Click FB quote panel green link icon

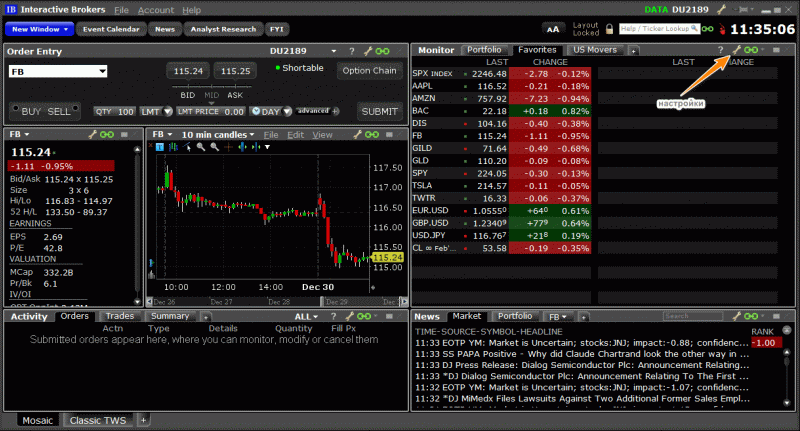tap(107, 134)
